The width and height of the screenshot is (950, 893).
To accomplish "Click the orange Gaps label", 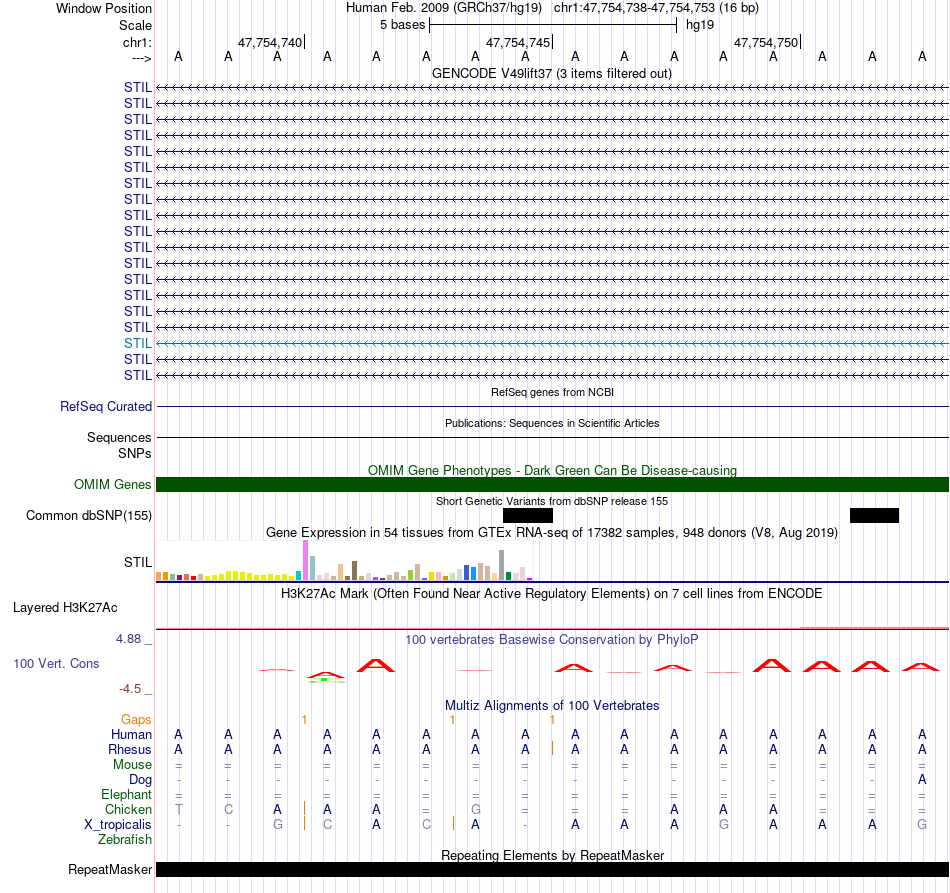I will (136, 719).
